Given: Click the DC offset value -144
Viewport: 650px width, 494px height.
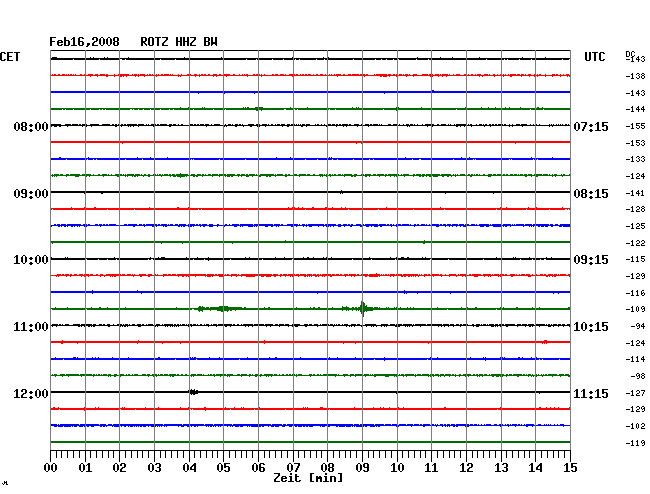Looking at the screenshot, I should click(635, 109).
